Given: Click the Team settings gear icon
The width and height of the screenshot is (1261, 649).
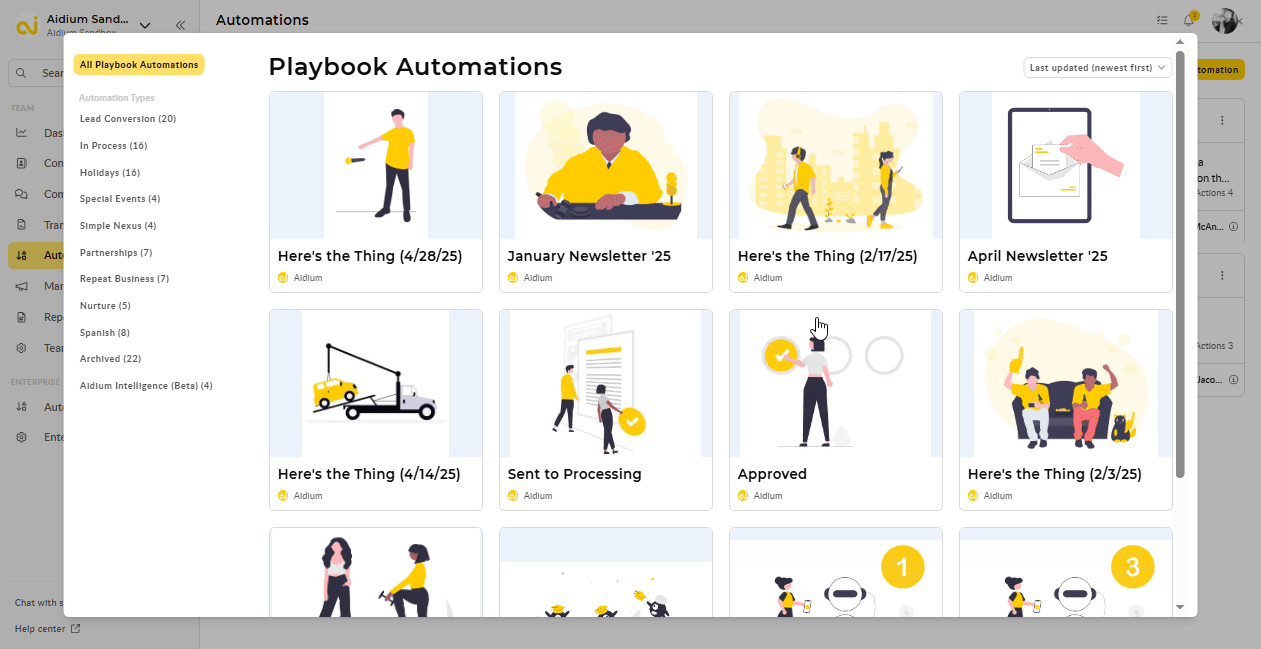Looking at the screenshot, I should [x=21, y=348].
